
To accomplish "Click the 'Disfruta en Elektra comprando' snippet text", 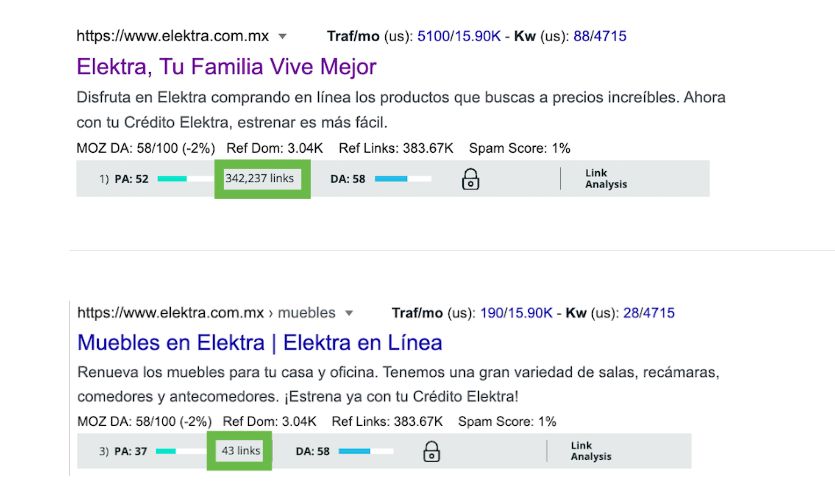I will coord(401,110).
